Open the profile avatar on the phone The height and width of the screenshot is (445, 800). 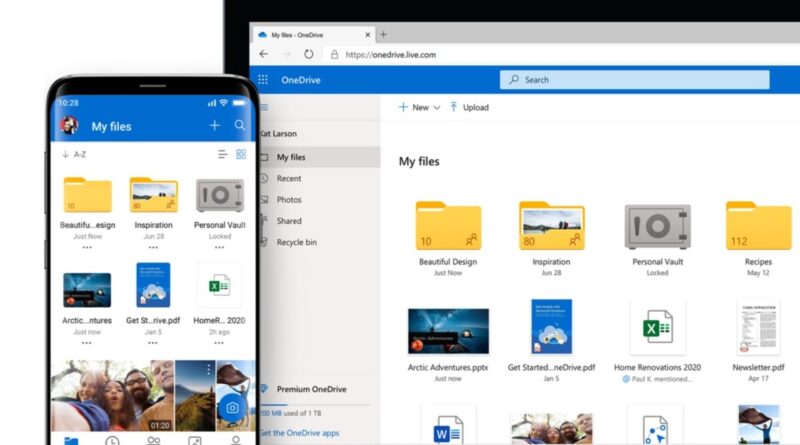[69, 125]
